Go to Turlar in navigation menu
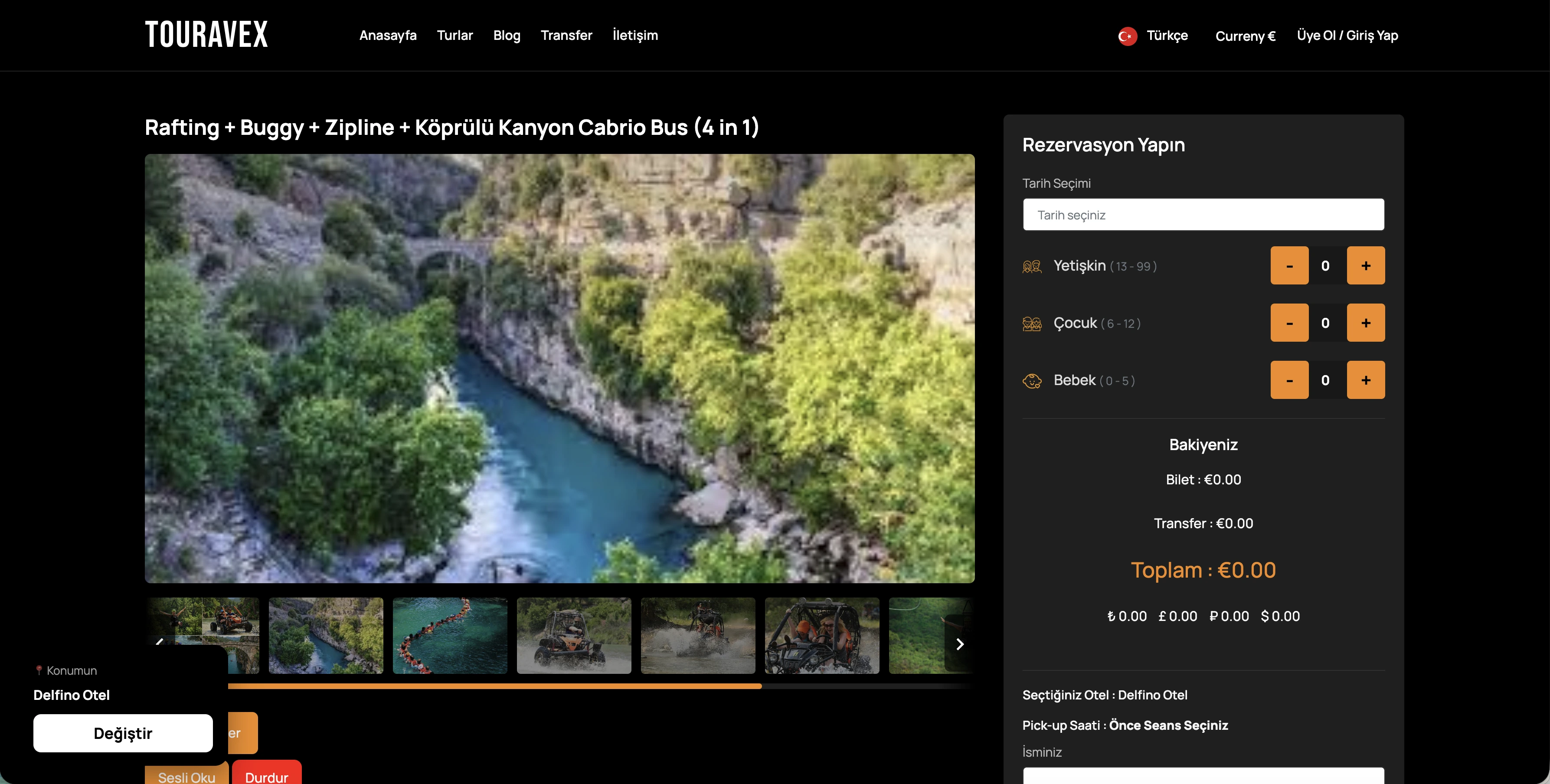Screen dimensions: 1550x784 pyautogui.click(x=455, y=36)
